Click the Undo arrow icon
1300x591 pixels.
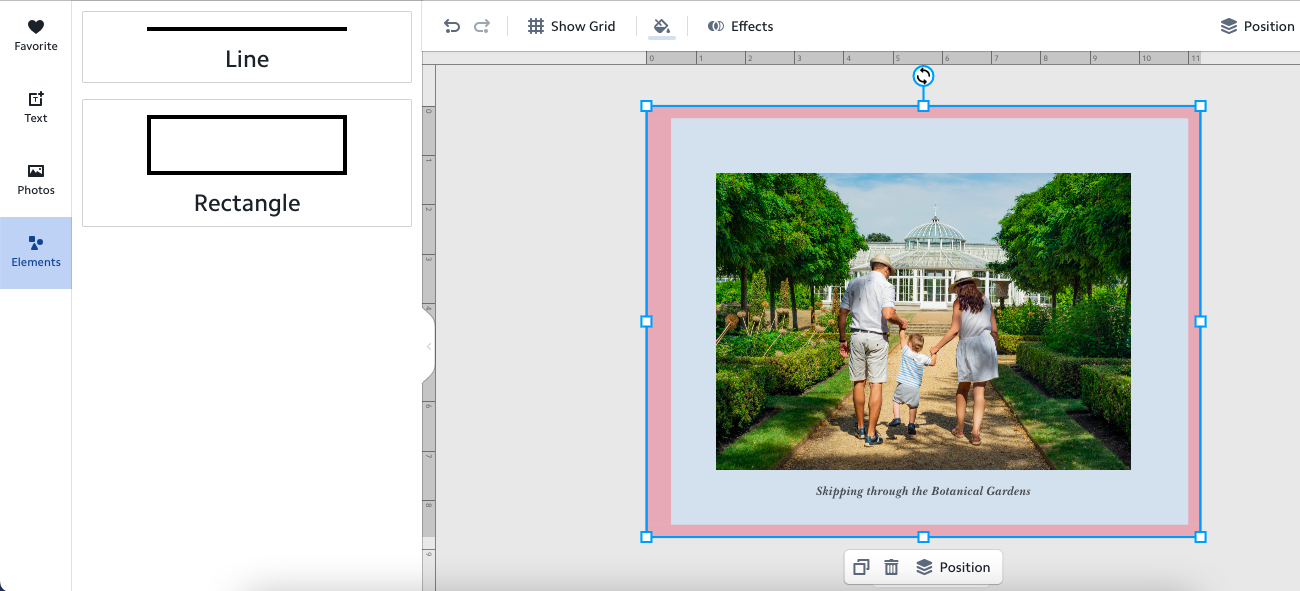(x=452, y=26)
